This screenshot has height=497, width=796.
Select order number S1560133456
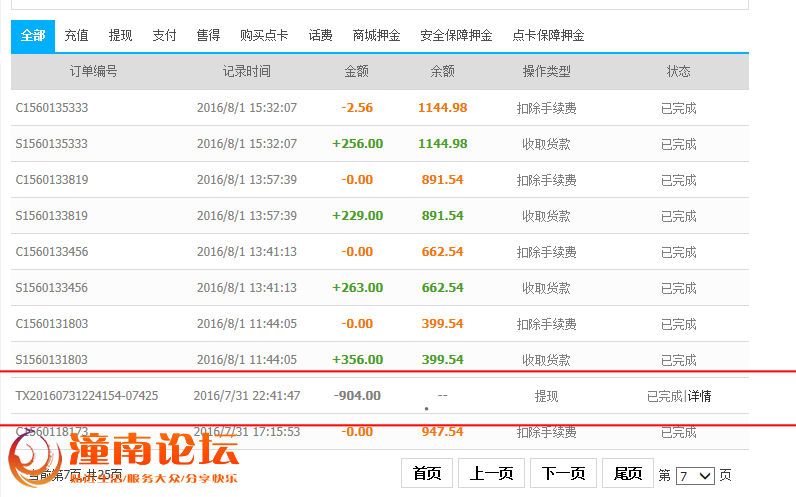point(52,288)
